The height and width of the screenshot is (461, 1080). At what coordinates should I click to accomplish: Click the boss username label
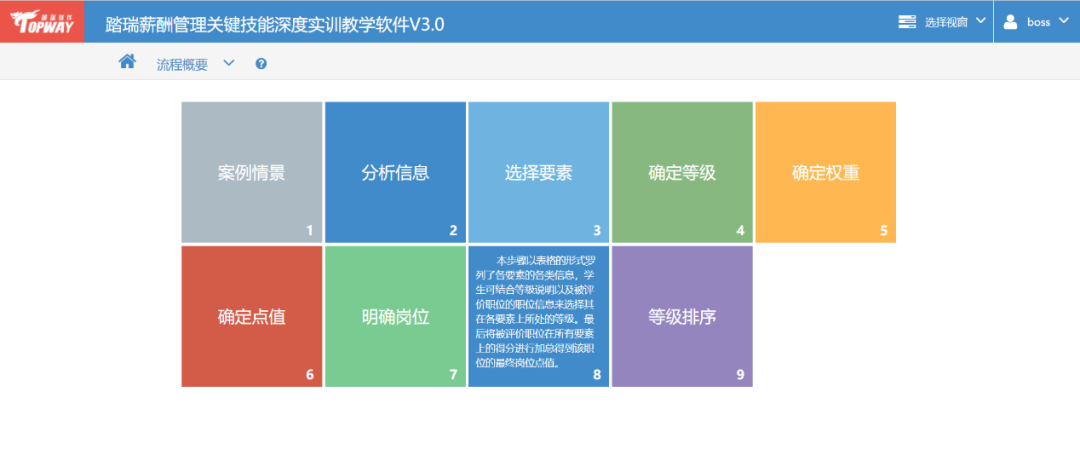point(1038,22)
